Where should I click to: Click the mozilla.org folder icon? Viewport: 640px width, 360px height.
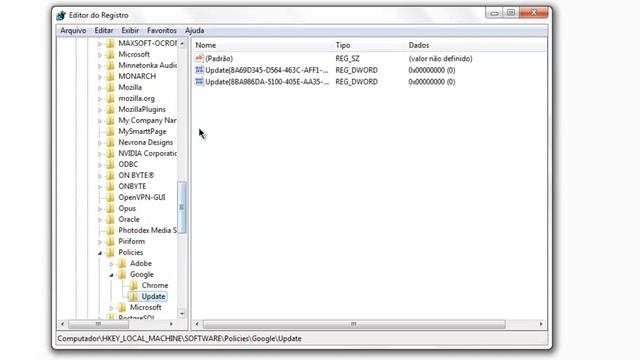[x=110, y=98]
